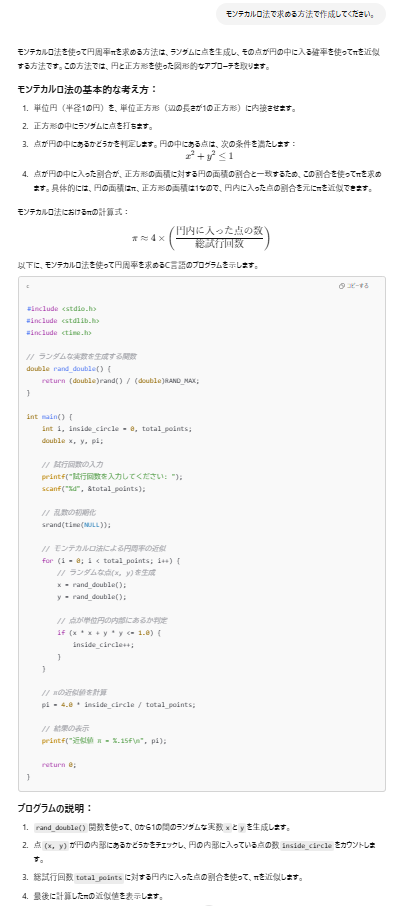409x906 pixels.
Task: Click the 'c' language label of code block
Action: click(x=28, y=286)
